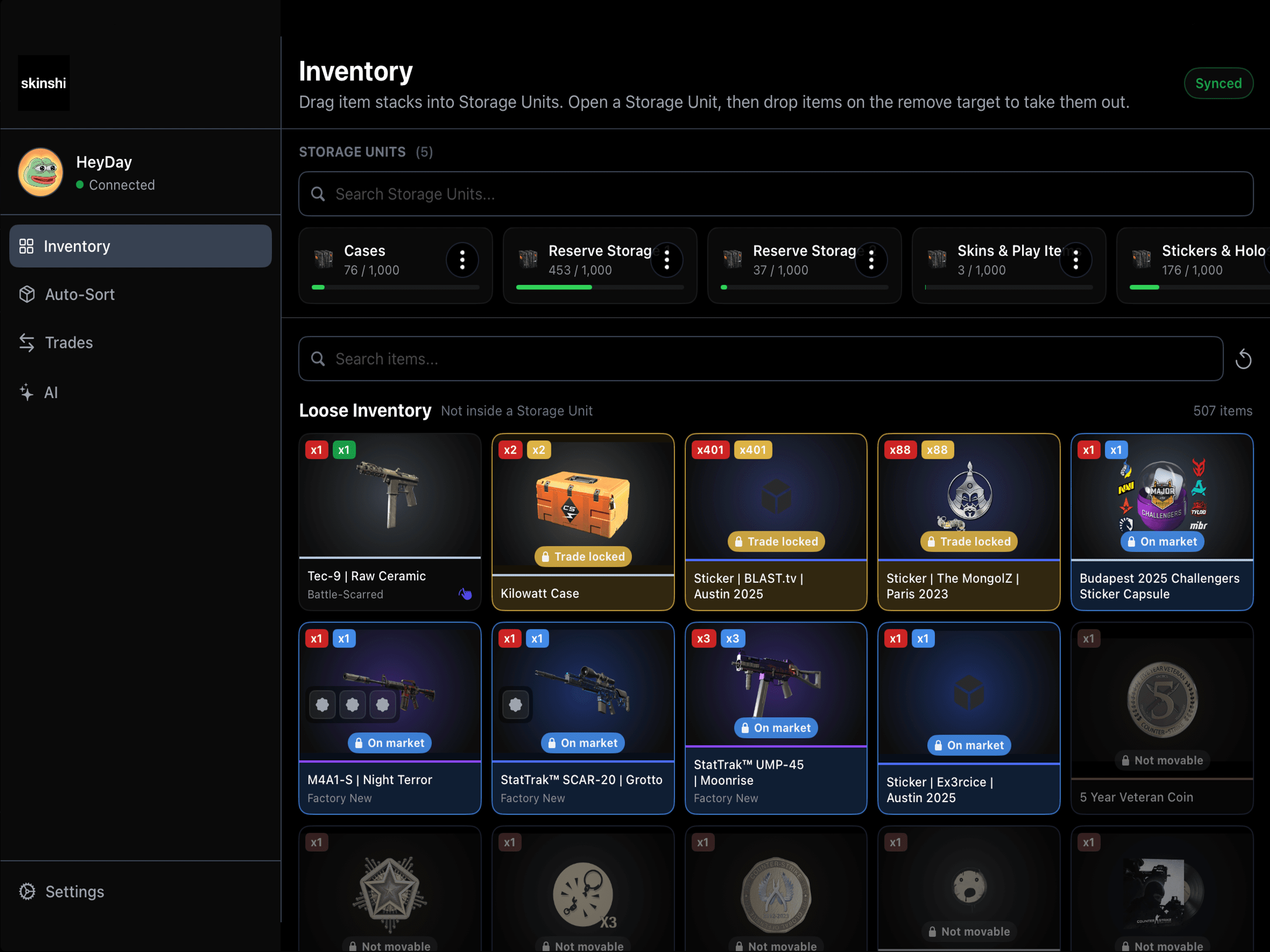The height and width of the screenshot is (952, 1270).
Task: Select Sticker The MongolZ Paris 2023 stack
Action: [x=969, y=522]
